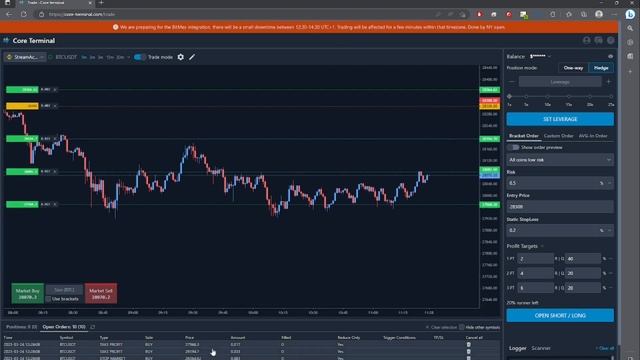640x360 pixels.
Task: Click Clear all in Logger panel
Action: (x=605, y=348)
